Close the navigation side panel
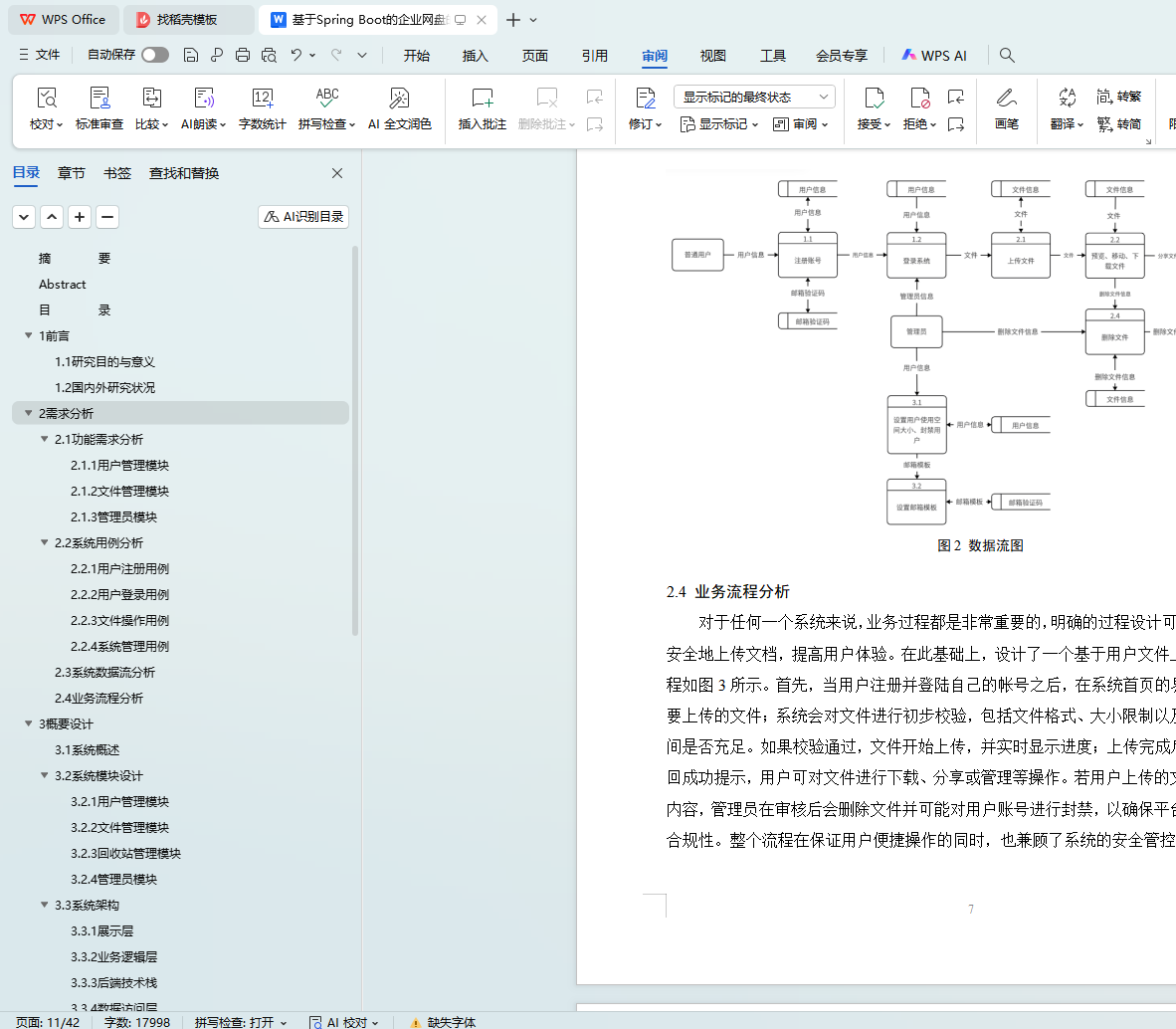Viewport: 1176px width, 1029px height. point(337,173)
